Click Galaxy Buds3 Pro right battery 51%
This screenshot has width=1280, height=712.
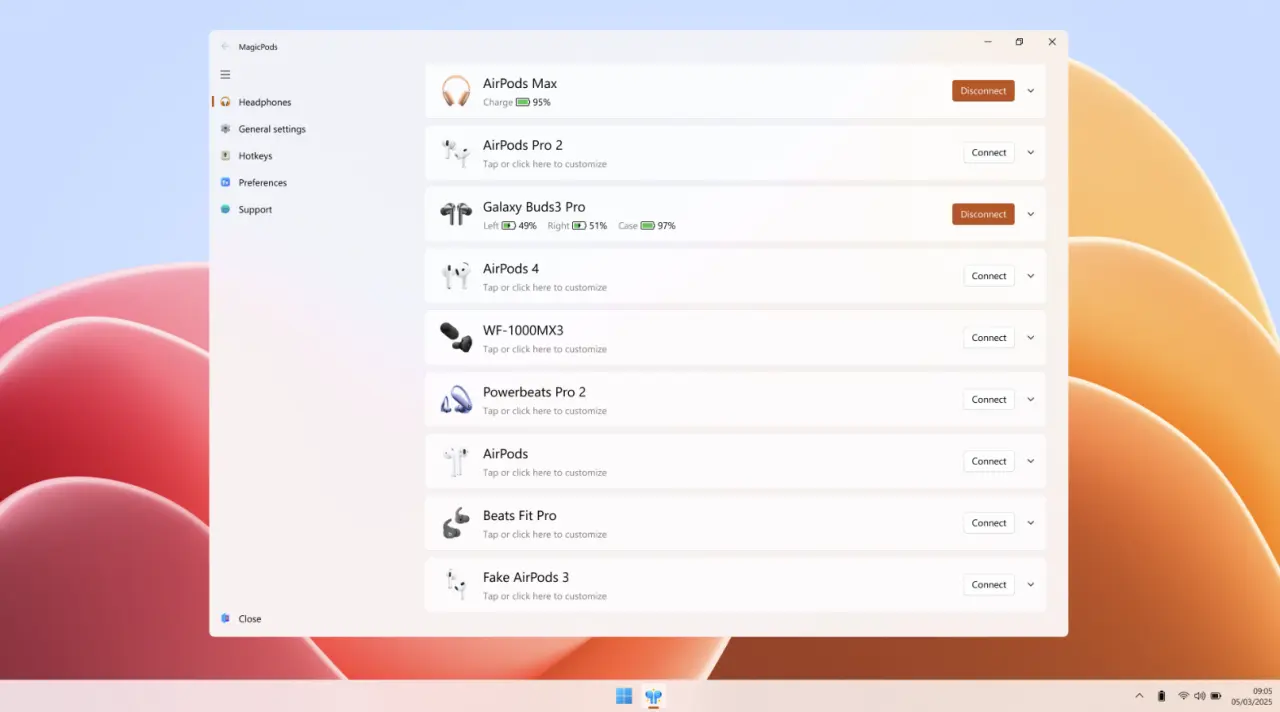578,226
